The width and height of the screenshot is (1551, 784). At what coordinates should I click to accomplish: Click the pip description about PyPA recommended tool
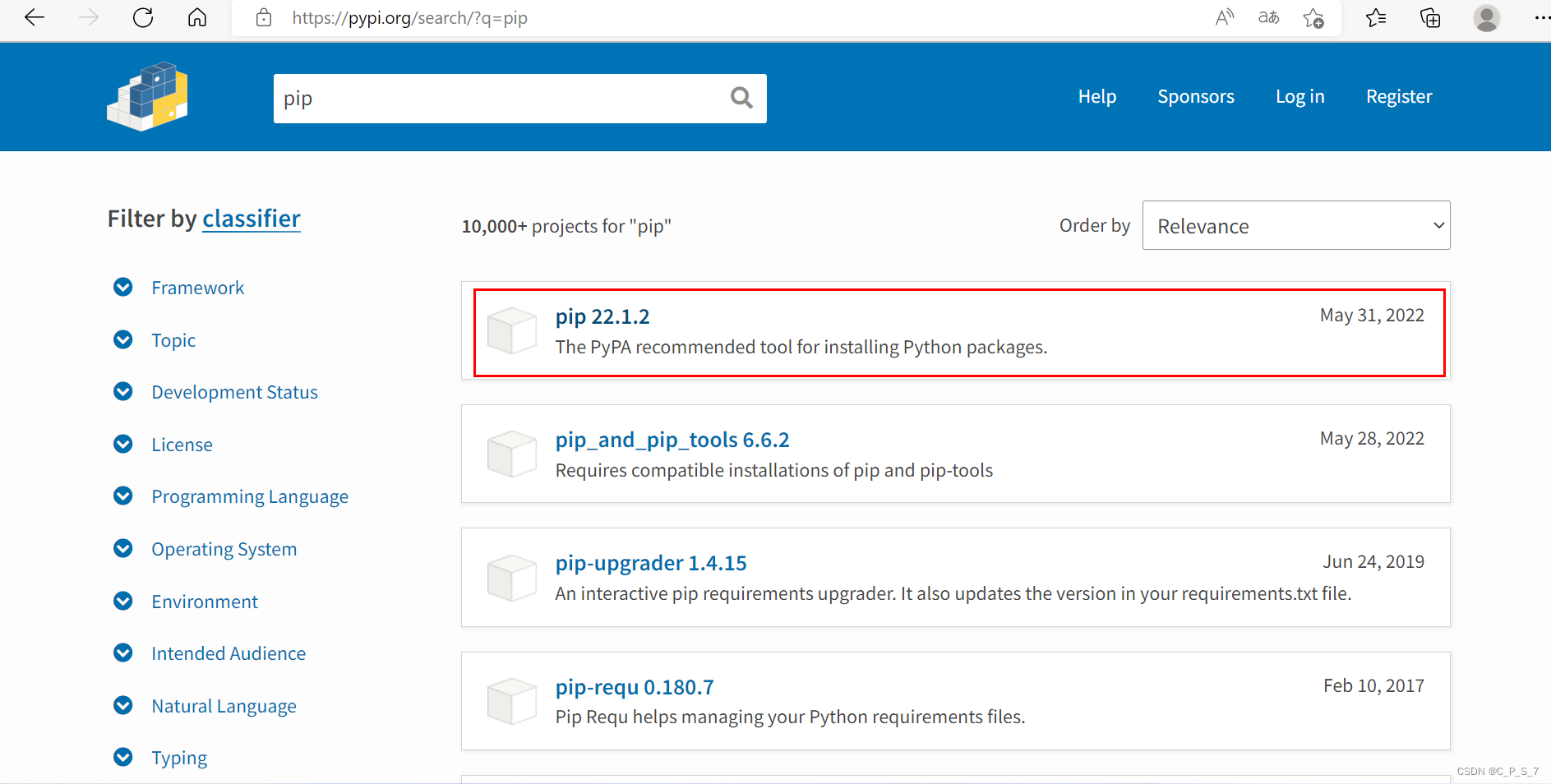pos(801,347)
